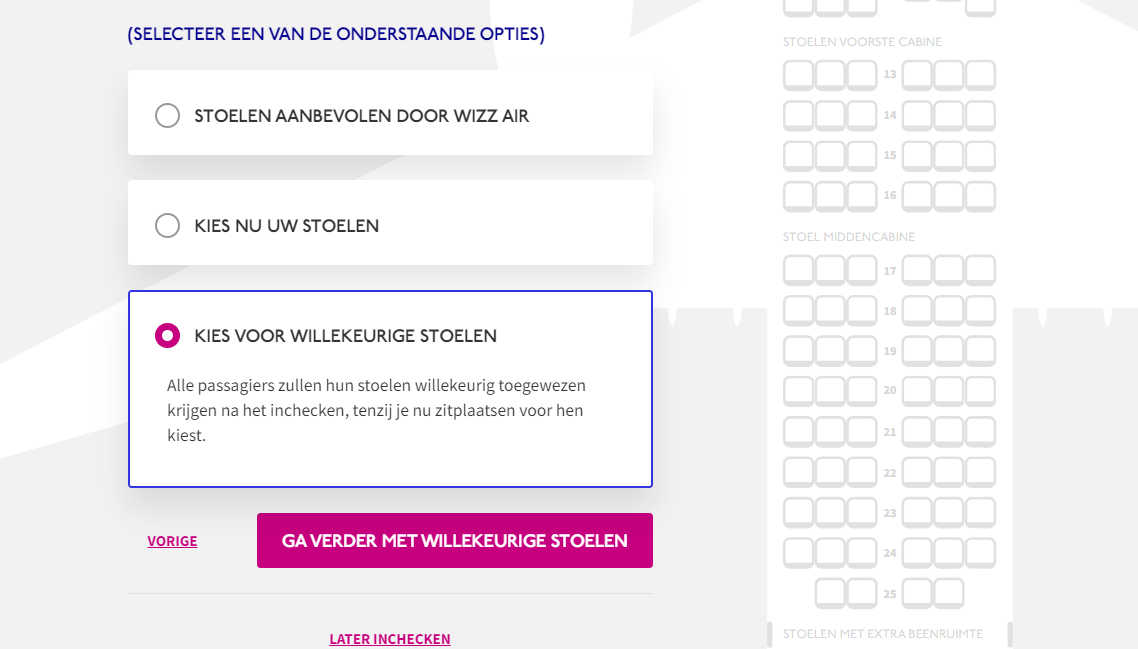Select Kies voor willekeurige stoelen radio button
The image size is (1138, 649).
[x=167, y=335]
